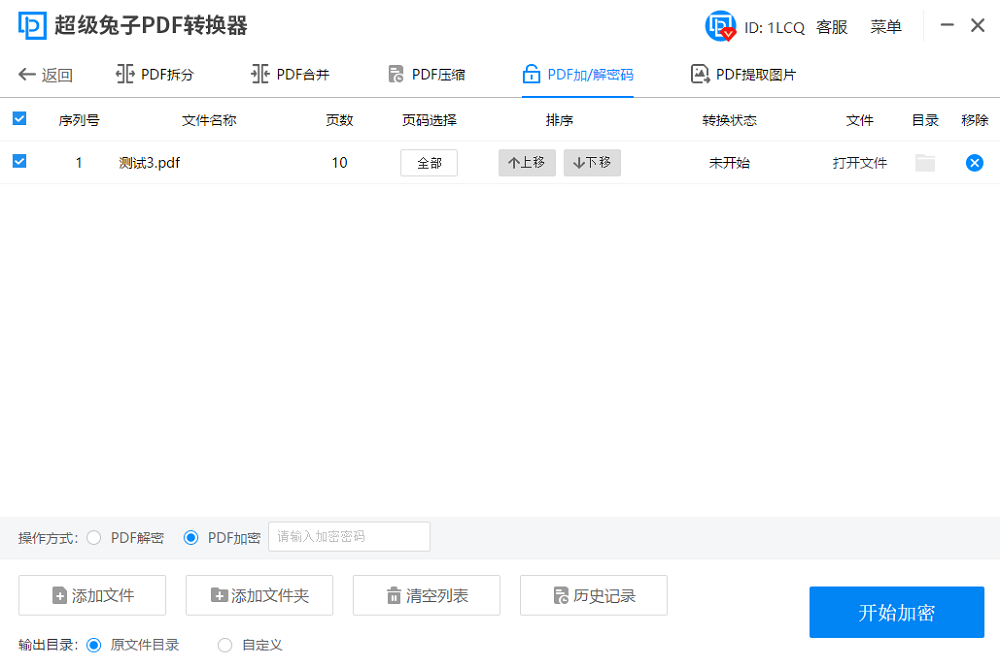Select the PDF解密 radio option
The width and height of the screenshot is (1000, 666).
point(95,537)
